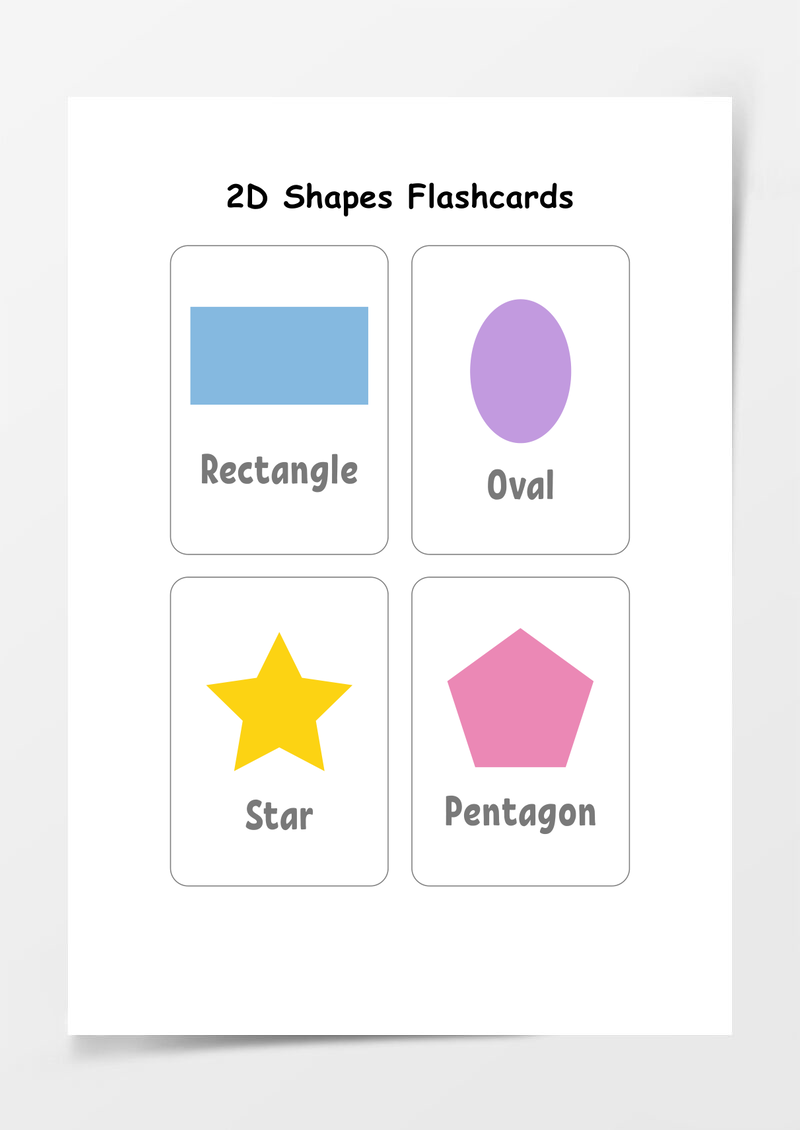
Task: Click the "Star" label under the star
Action: (x=279, y=815)
